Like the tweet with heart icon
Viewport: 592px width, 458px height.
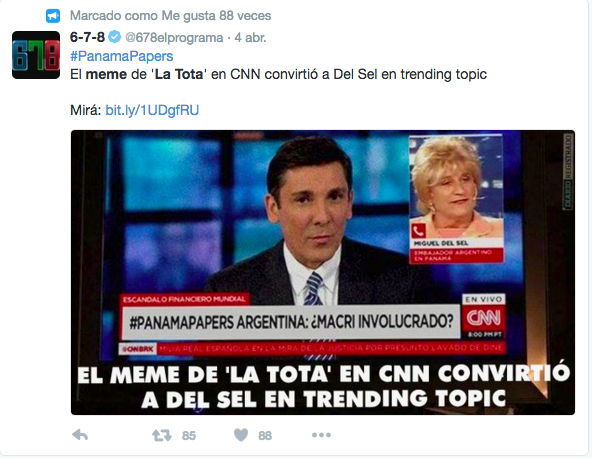[x=241, y=435]
